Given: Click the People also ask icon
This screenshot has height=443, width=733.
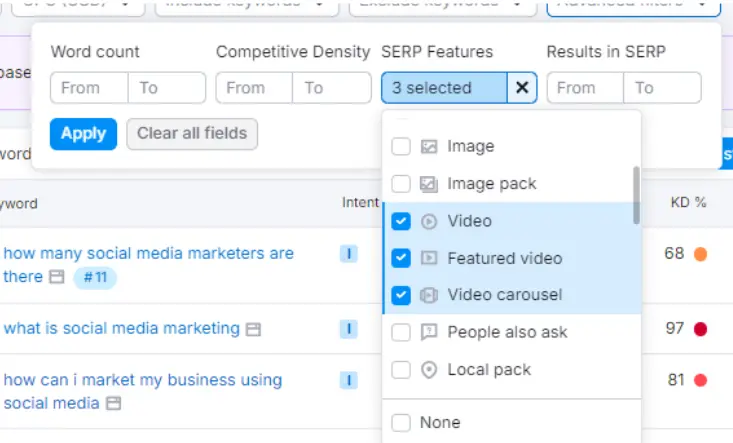Looking at the screenshot, I should point(429,332).
